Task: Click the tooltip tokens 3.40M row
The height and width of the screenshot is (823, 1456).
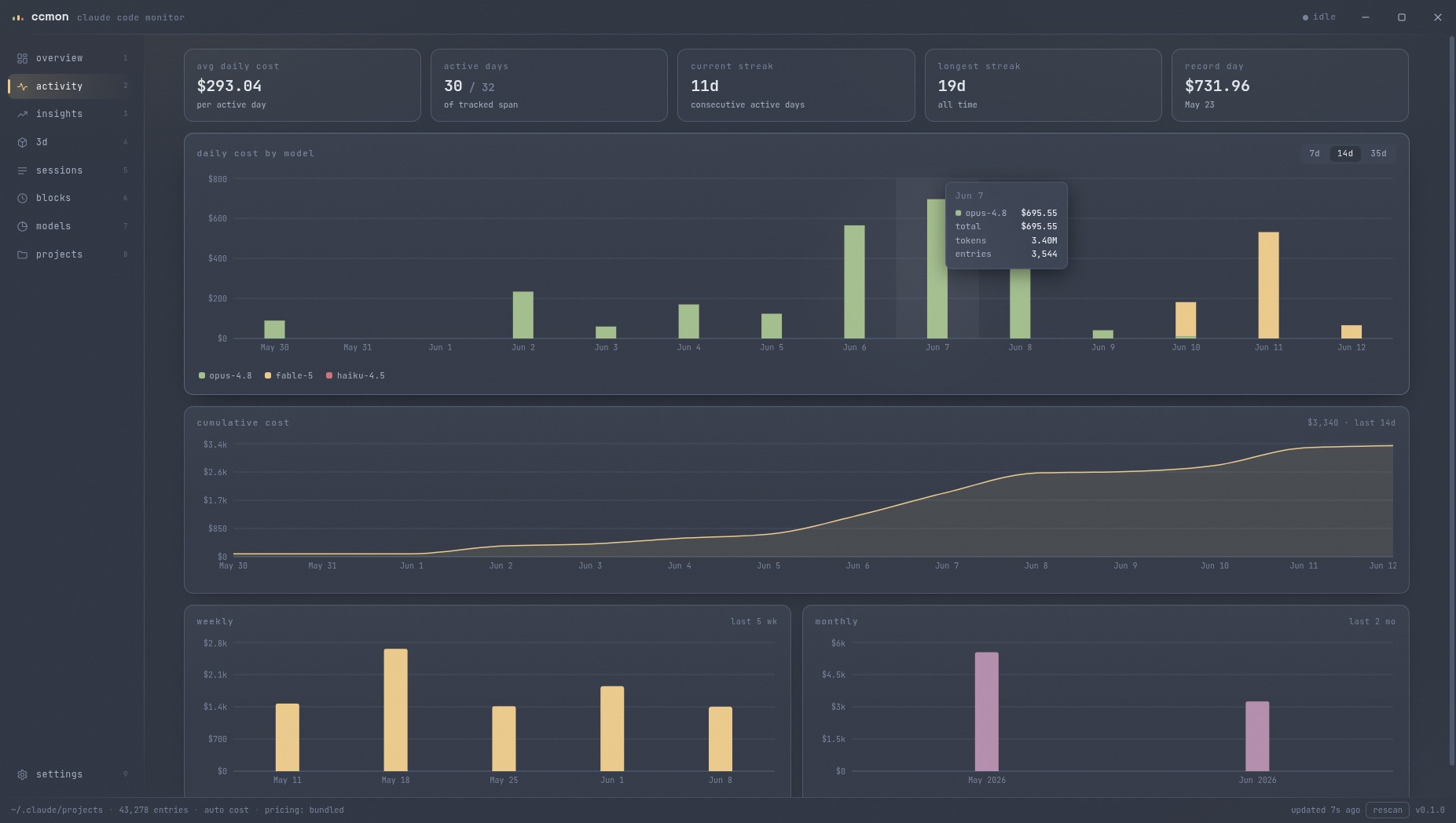Action: [1006, 241]
